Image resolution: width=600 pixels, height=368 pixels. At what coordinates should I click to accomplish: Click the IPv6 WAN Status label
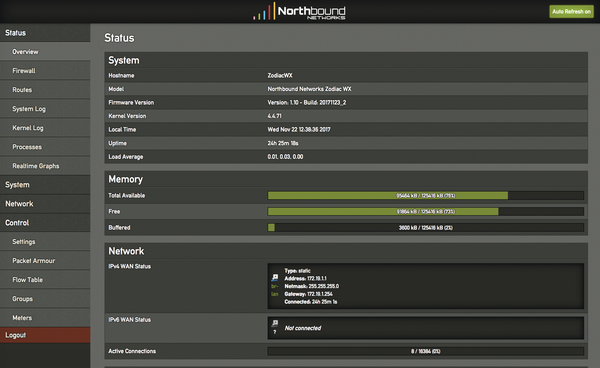(129, 319)
